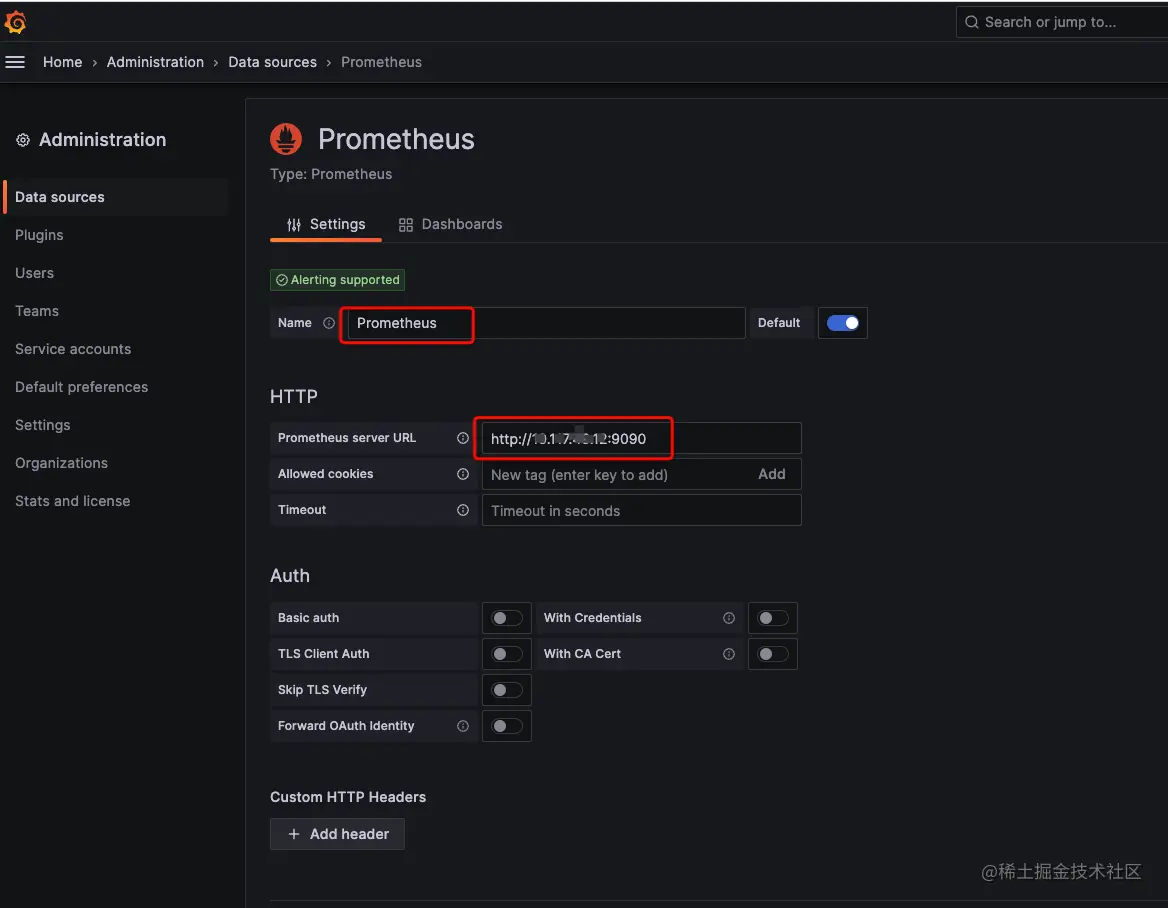Click the Settings tab sliders icon
This screenshot has width=1168, height=908.
point(294,225)
